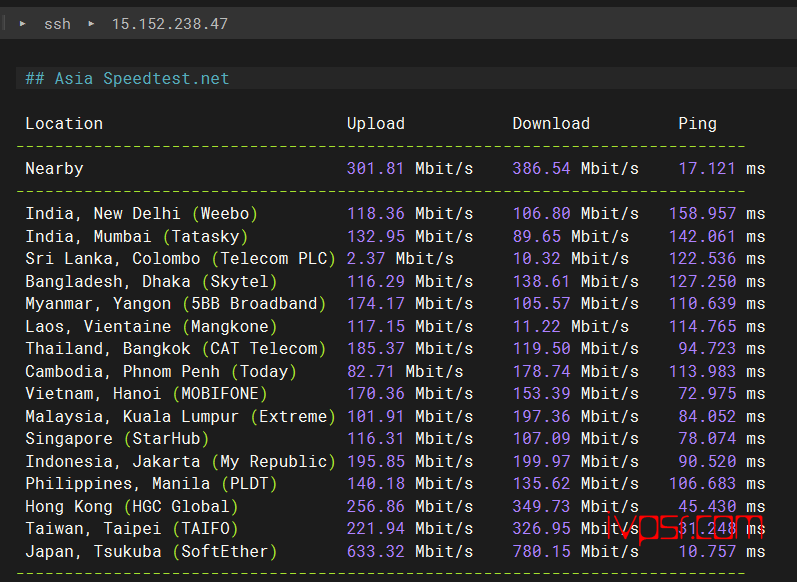Click the 15.152.238.47 host address

[x=170, y=24]
